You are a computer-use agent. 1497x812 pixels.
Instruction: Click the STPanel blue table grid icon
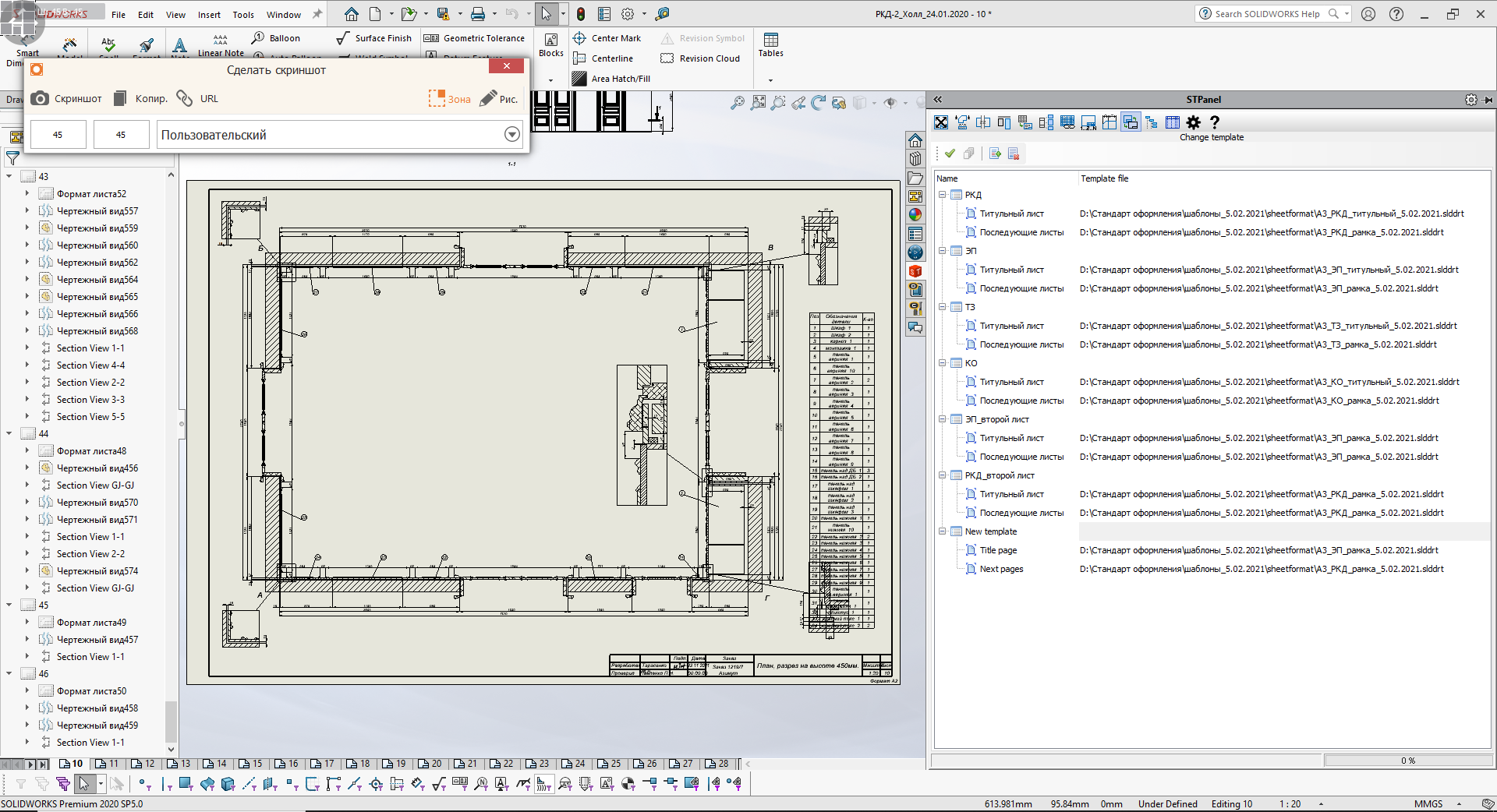tap(1173, 122)
